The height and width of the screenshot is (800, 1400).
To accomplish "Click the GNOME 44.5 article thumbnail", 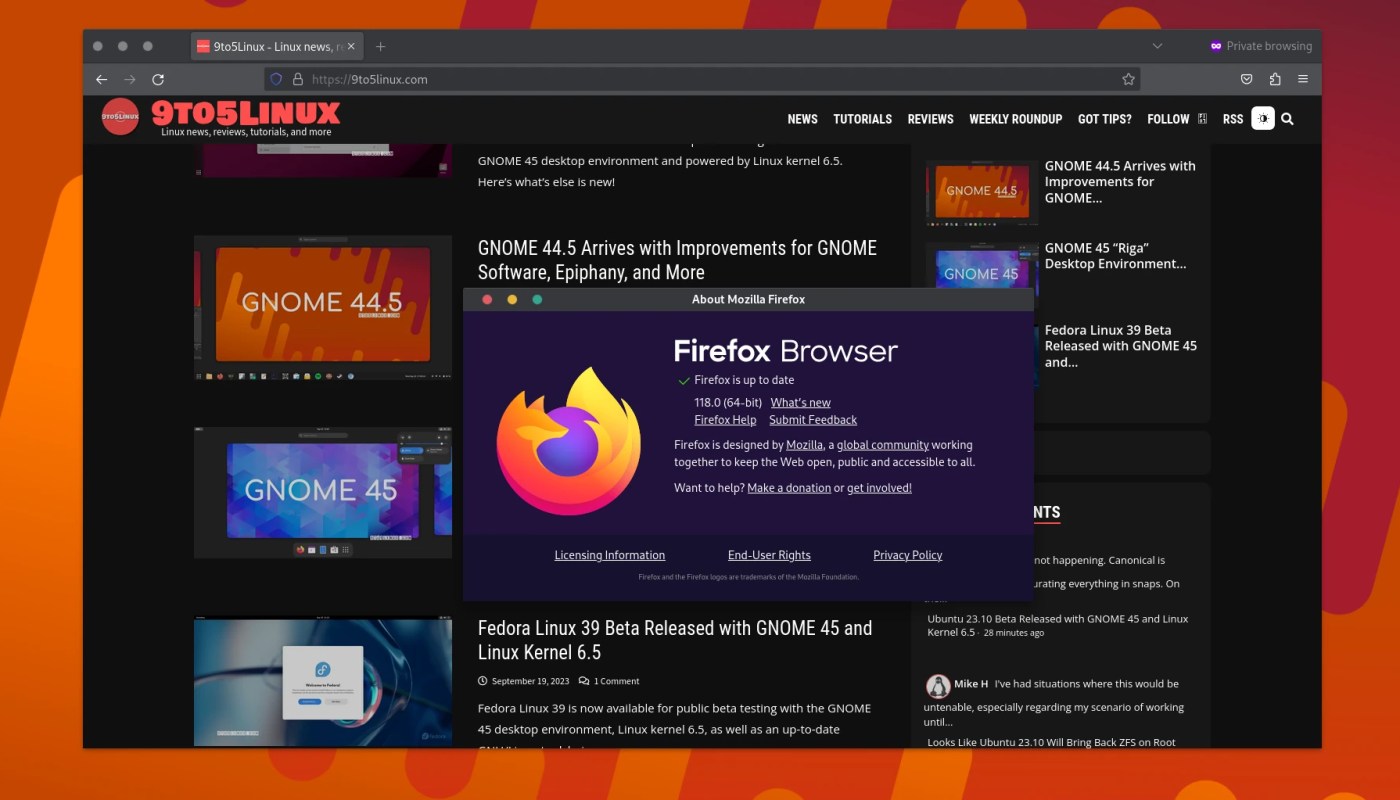I will pyautogui.click(x=323, y=307).
